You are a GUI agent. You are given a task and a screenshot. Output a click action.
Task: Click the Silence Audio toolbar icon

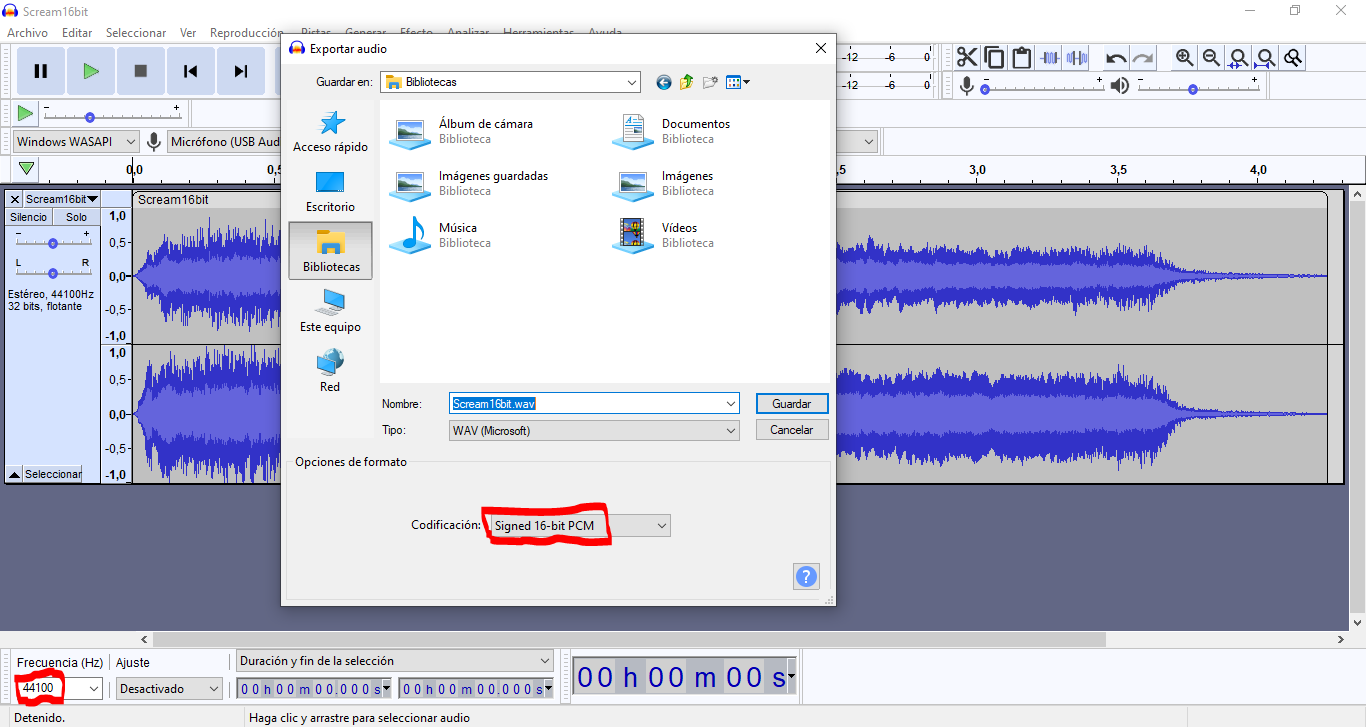[x=1077, y=57]
